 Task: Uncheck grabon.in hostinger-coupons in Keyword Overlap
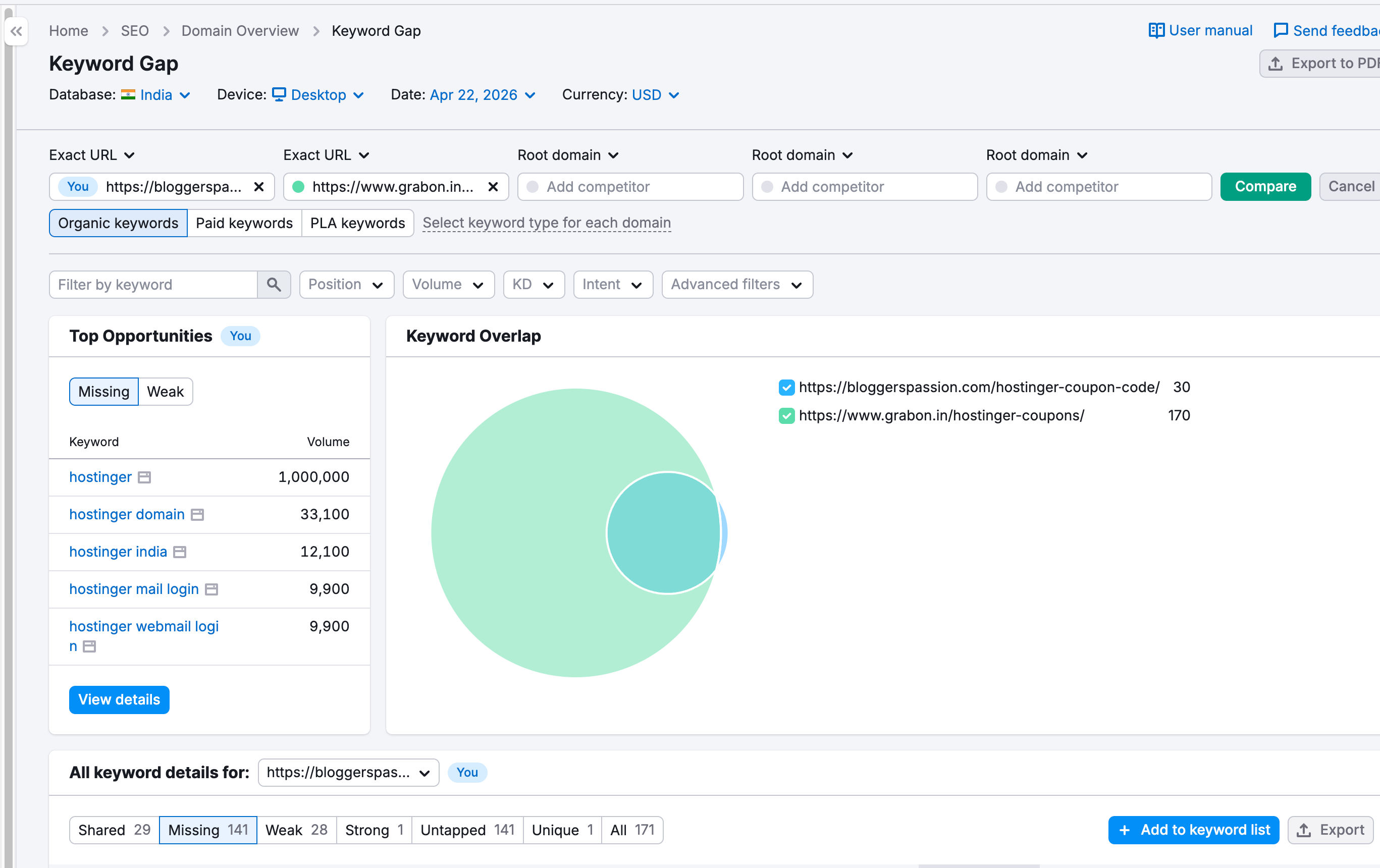[x=786, y=416]
